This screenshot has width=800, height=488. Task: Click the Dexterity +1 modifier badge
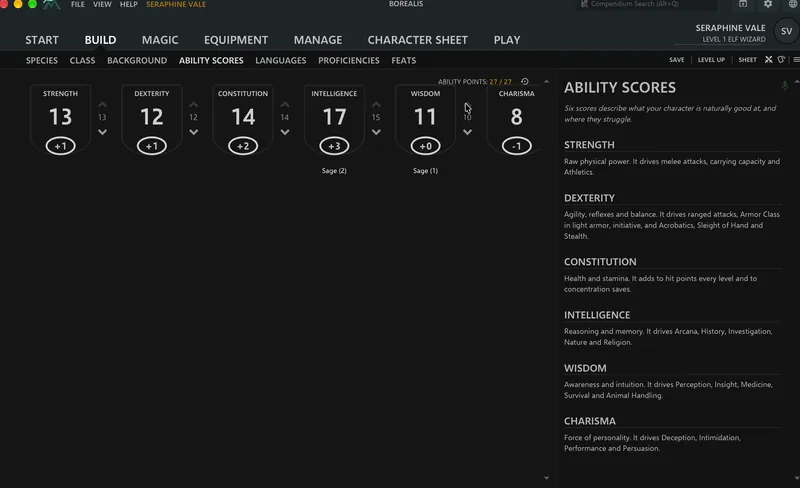tap(152, 146)
